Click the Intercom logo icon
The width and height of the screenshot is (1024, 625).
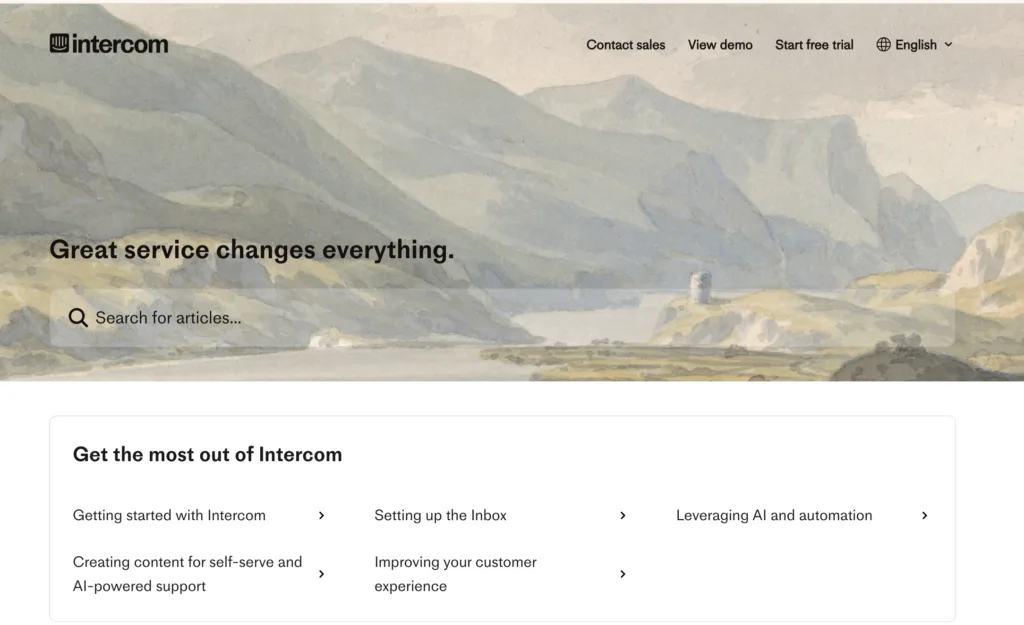click(60, 43)
